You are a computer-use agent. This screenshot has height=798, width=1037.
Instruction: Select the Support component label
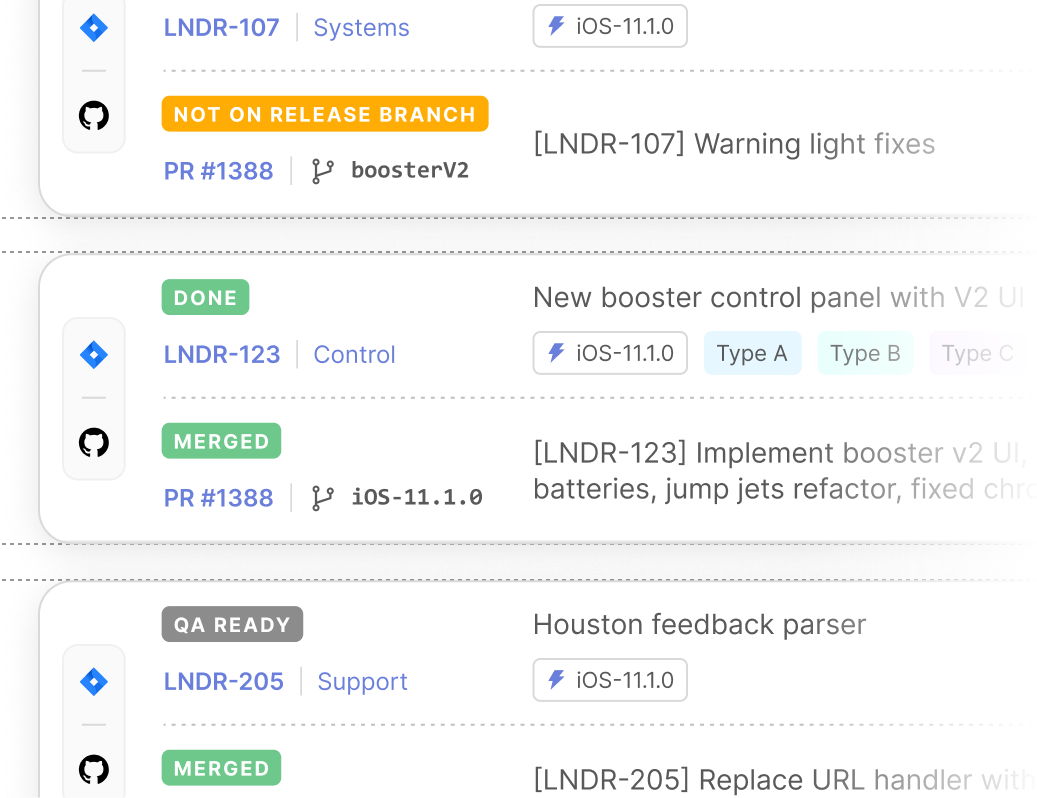(362, 682)
